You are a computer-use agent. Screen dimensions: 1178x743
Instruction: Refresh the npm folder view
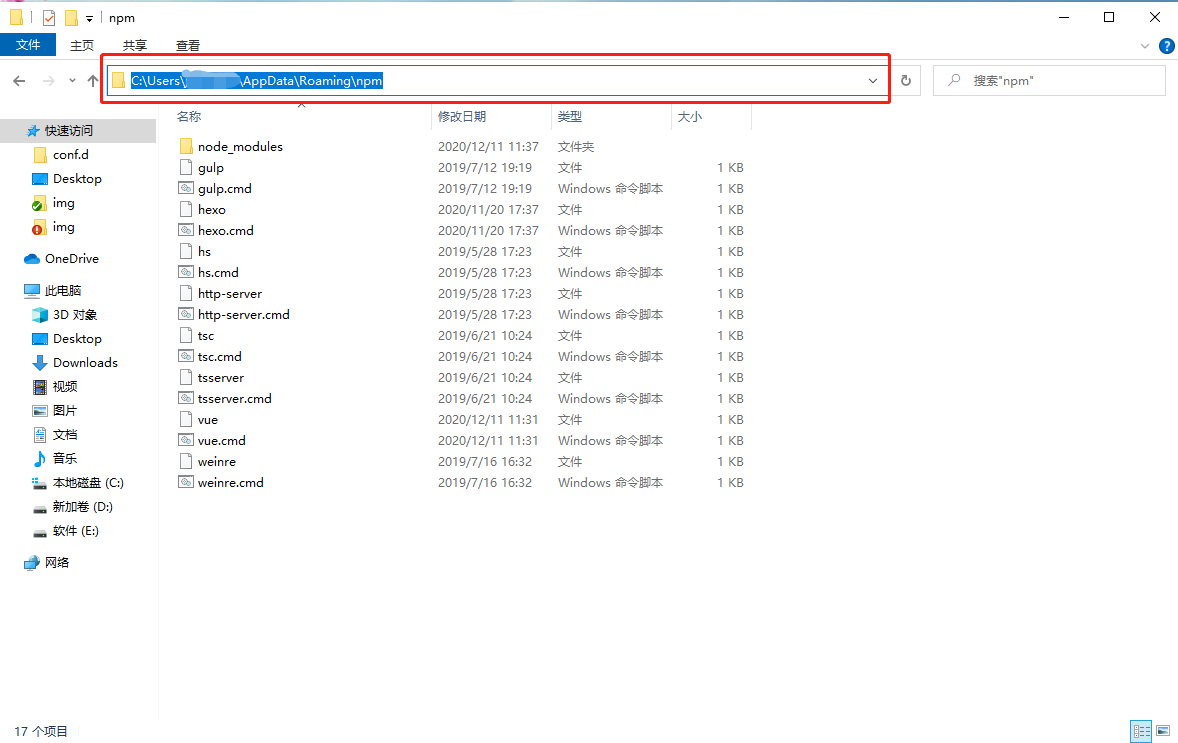905,80
